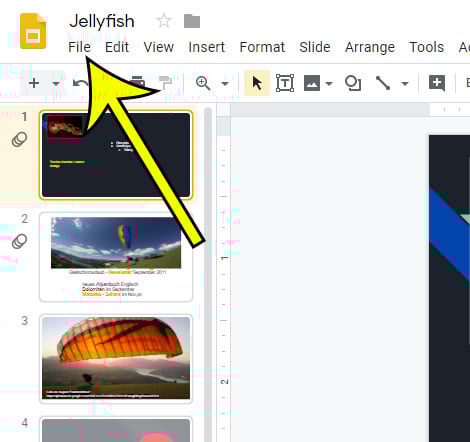This screenshot has height=442, width=470.
Task: Open the Insert menu
Action: (207, 47)
